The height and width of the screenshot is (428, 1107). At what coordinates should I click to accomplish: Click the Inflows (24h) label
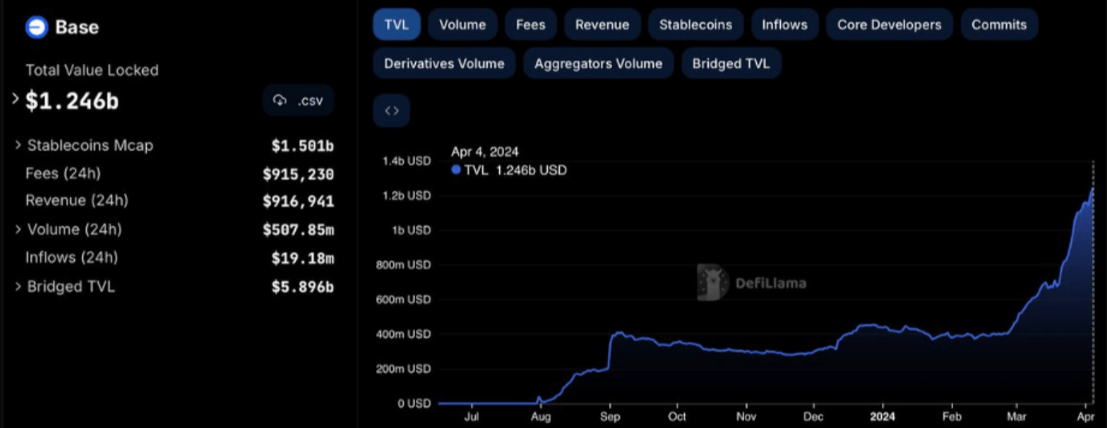point(71,257)
